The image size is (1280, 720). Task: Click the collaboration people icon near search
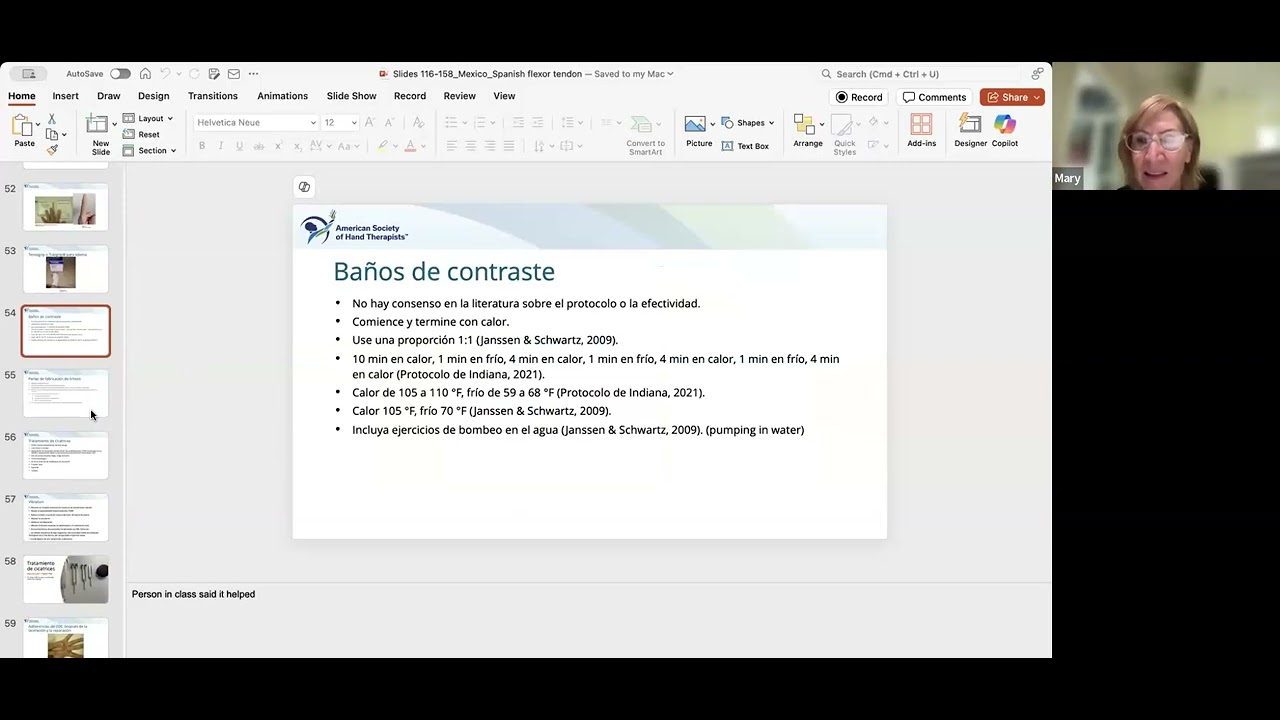click(1038, 74)
